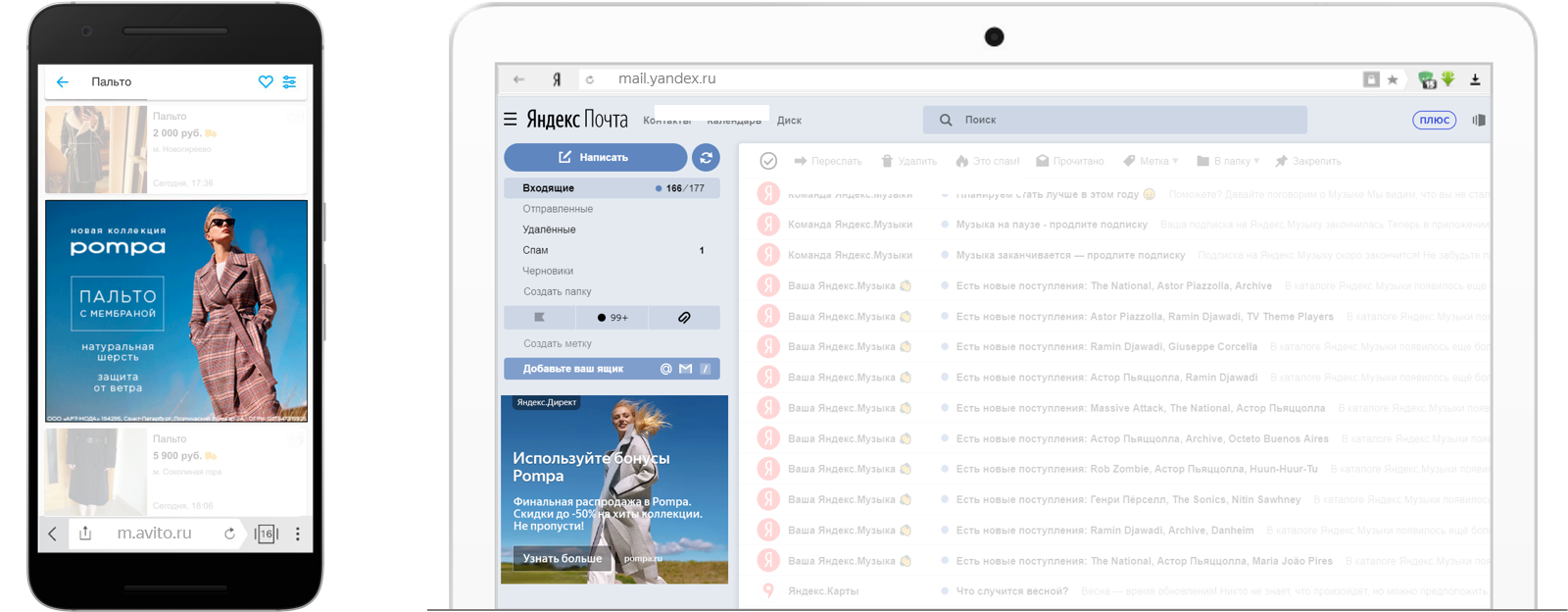Open the phone browser three-dot menu

[298, 534]
